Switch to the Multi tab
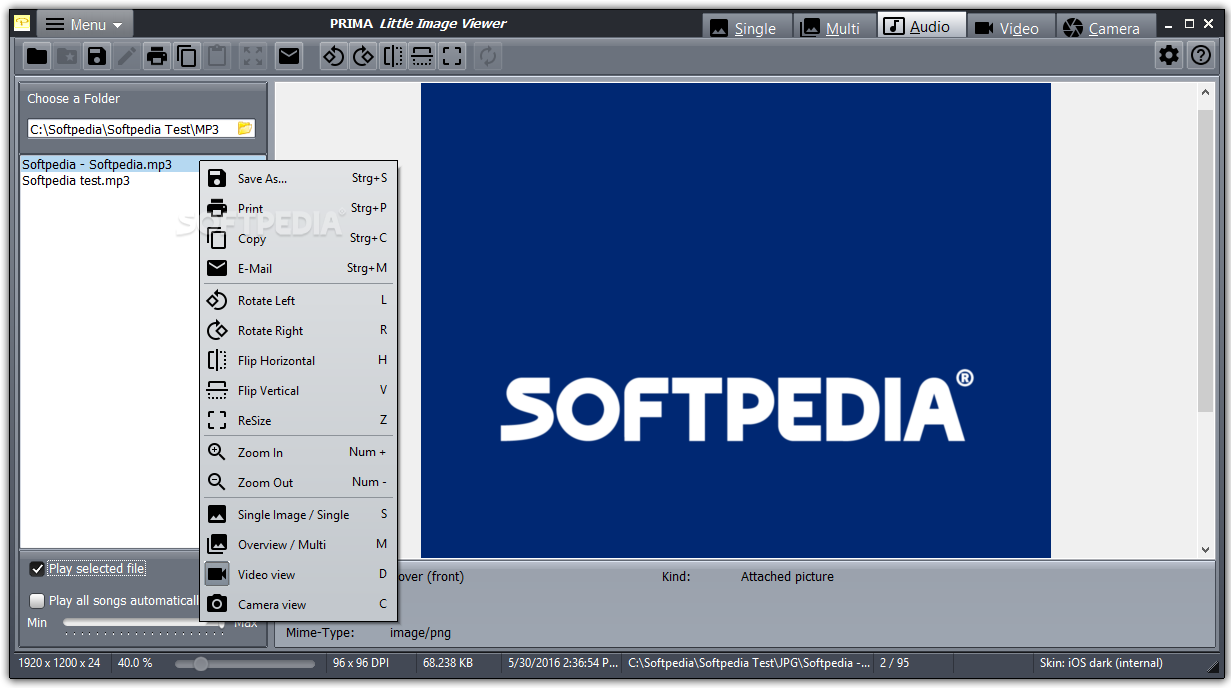The width and height of the screenshot is (1231, 688). coord(835,28)
